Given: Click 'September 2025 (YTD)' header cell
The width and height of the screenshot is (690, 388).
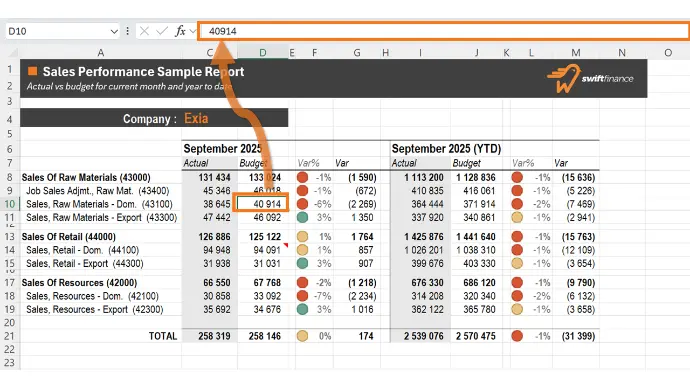Looking at the screenshot, I should click(446, 149).
